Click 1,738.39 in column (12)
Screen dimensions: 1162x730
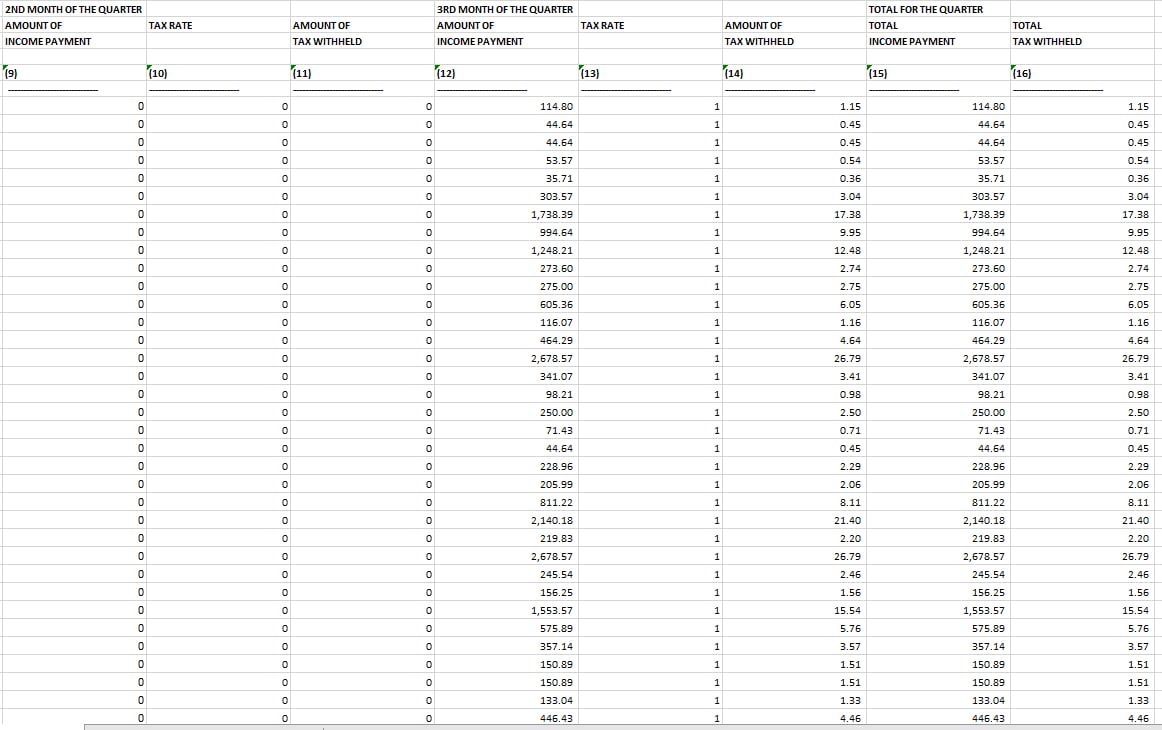[552, 214]
